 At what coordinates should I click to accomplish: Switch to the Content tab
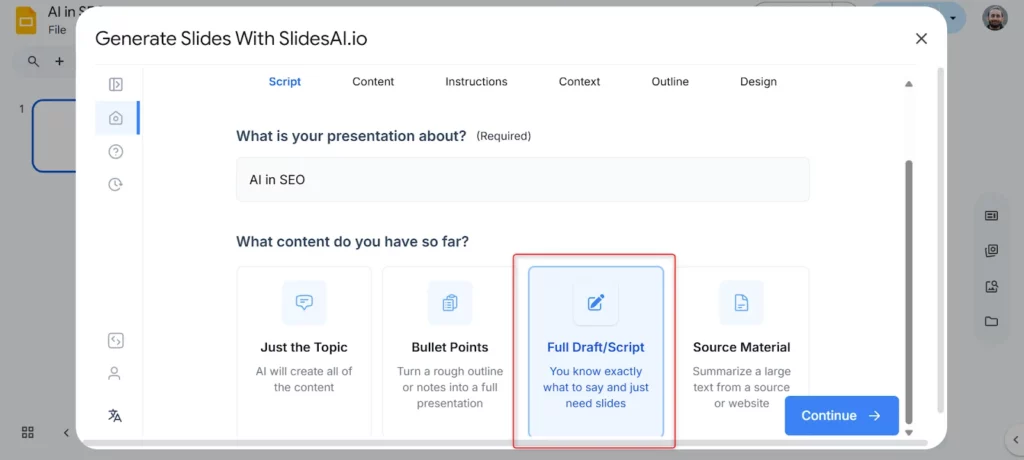click(373, 82)
